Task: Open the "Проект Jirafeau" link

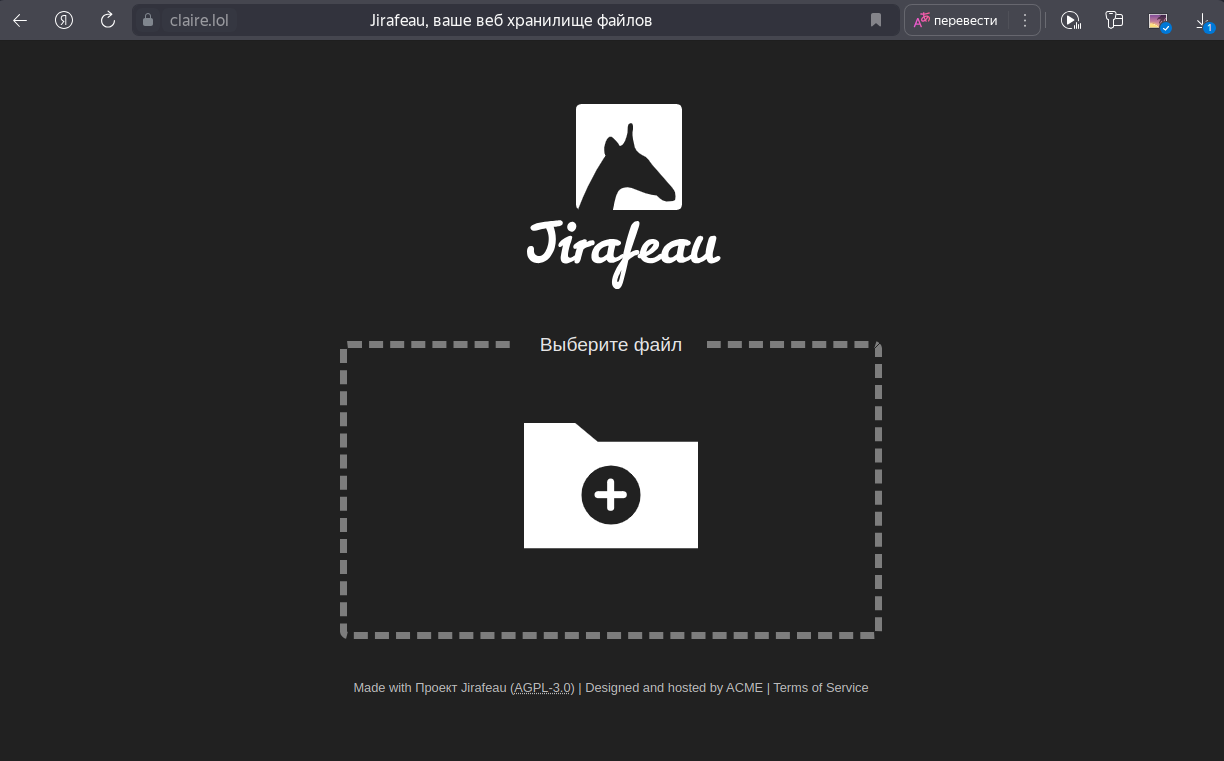Action: point(461,688)
